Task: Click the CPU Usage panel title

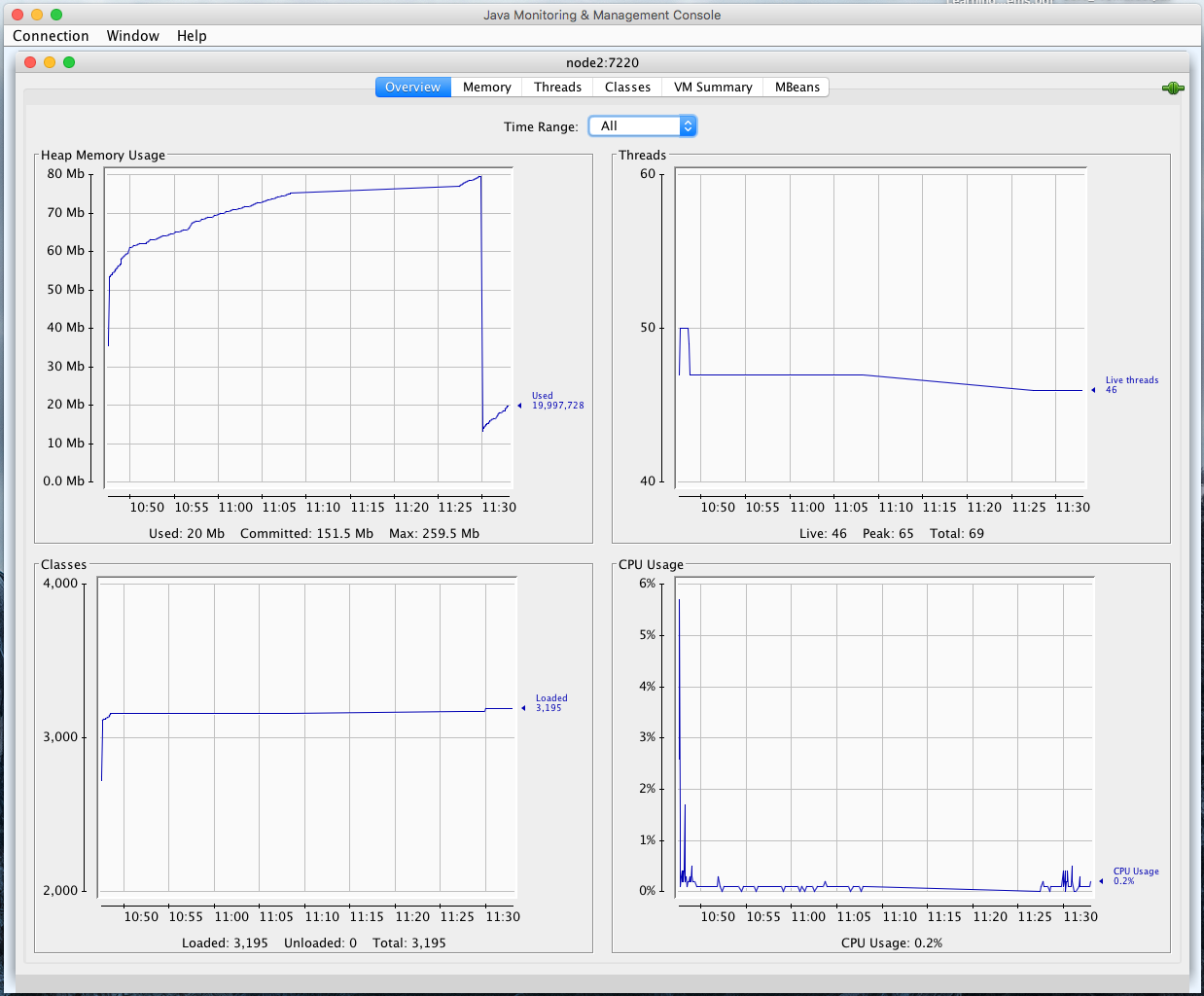Action: point(651,565)
